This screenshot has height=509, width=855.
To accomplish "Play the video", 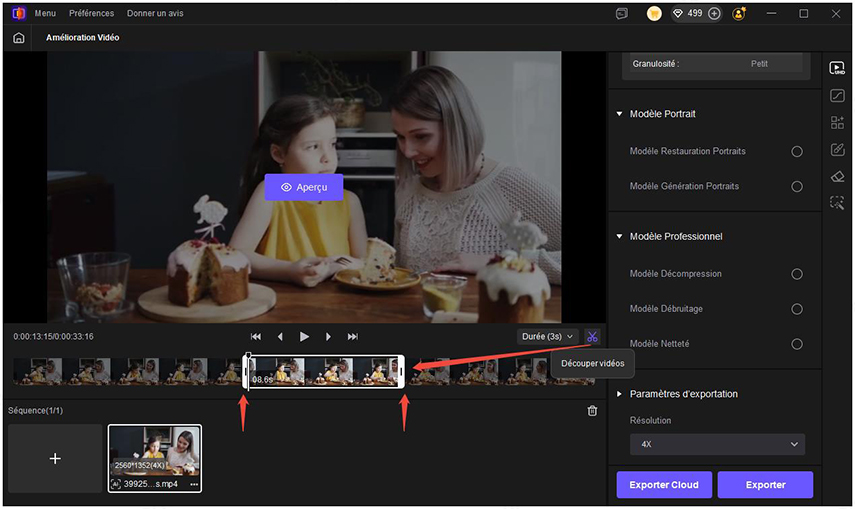I will 304,337.
